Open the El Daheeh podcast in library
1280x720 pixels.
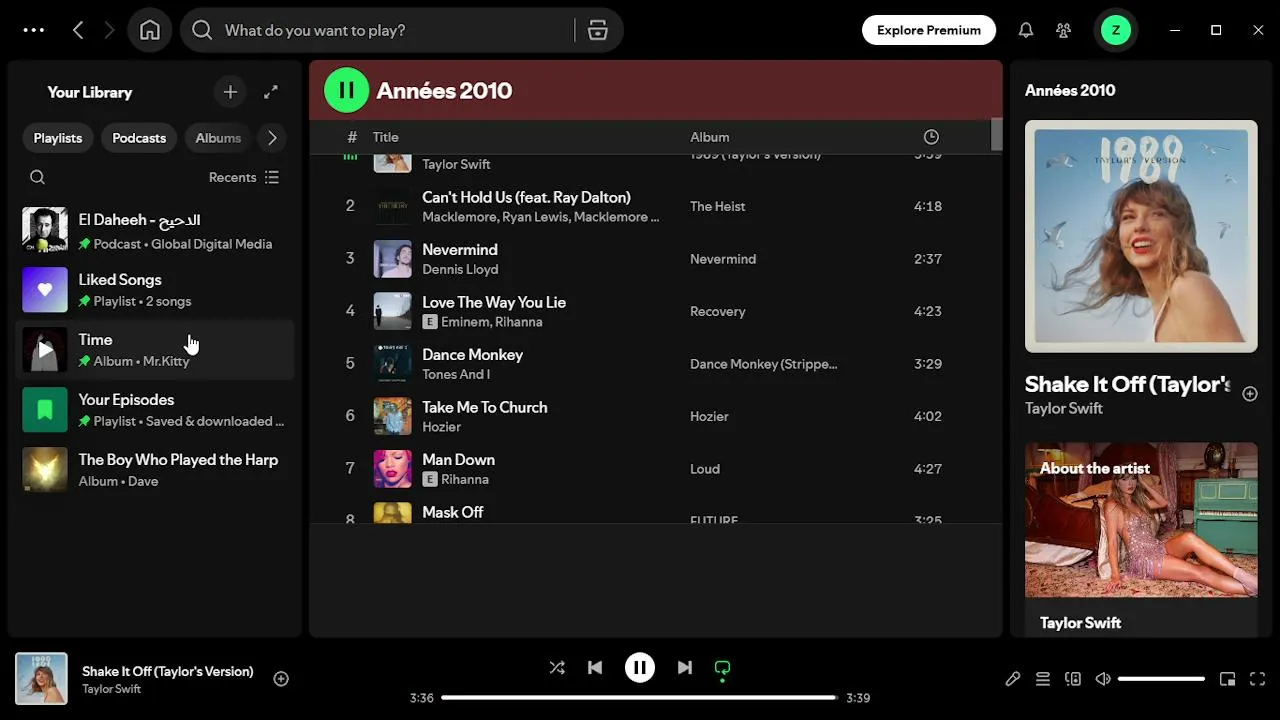coord(155,230)
